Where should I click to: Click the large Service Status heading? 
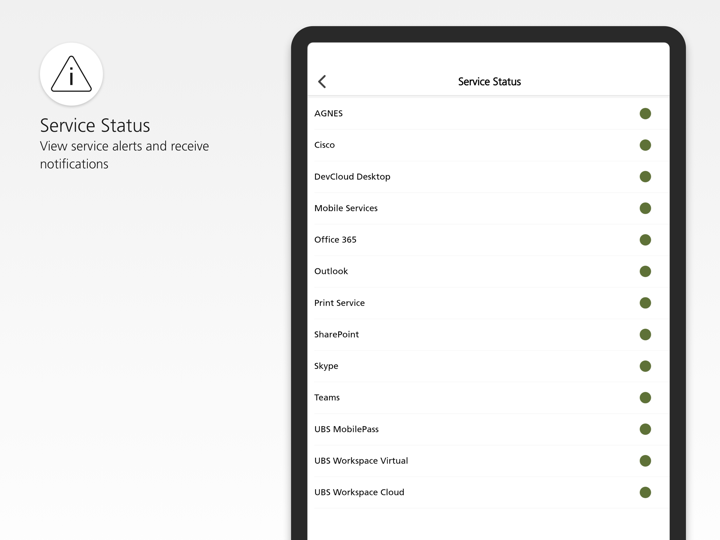coord(95,125)
